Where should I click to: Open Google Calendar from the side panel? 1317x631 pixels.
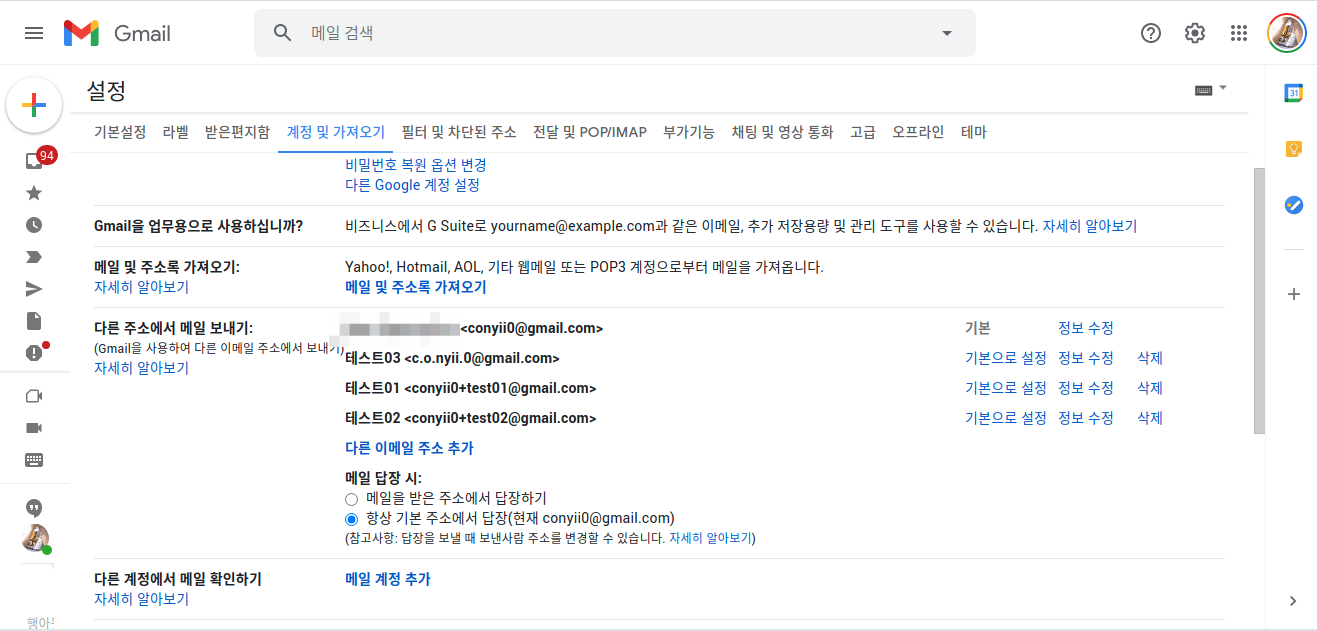click(x=1293, y=95)
